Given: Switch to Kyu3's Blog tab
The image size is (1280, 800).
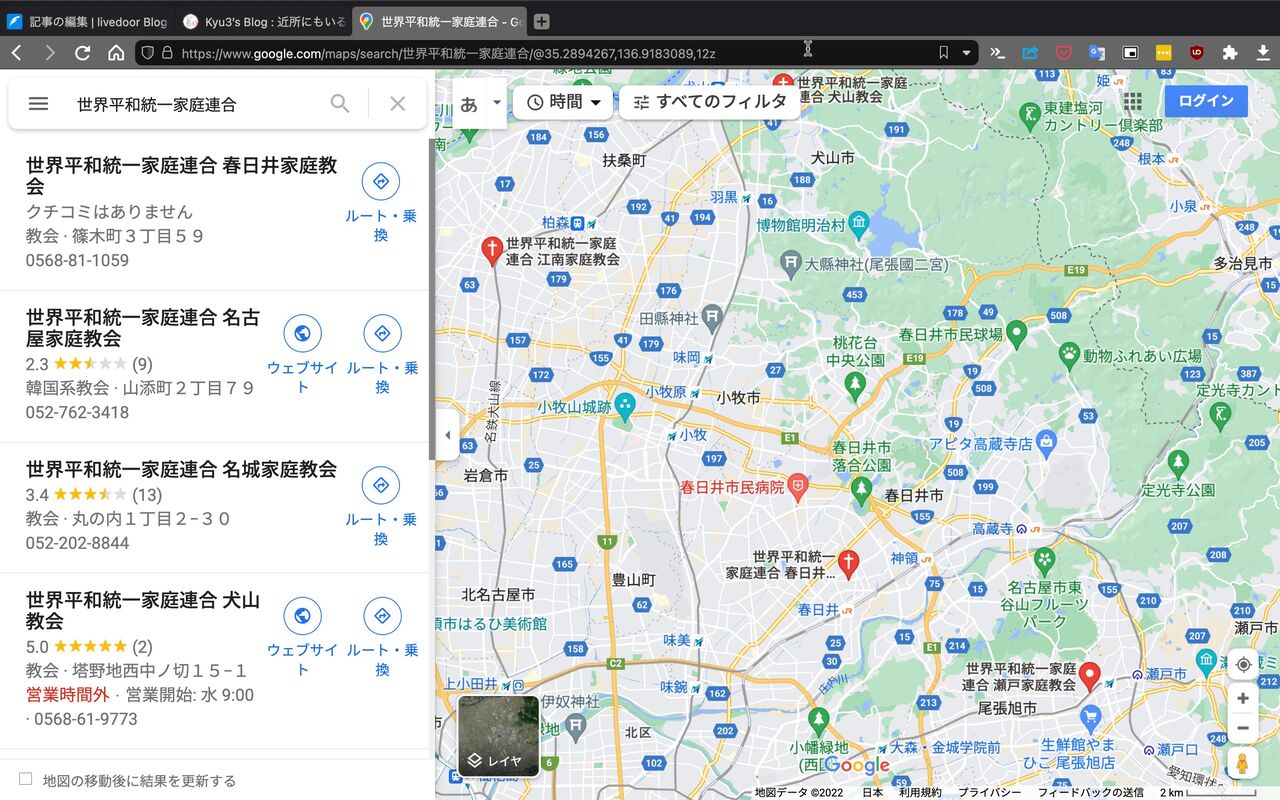Looking at the screenshot, I should coord(265,21).
